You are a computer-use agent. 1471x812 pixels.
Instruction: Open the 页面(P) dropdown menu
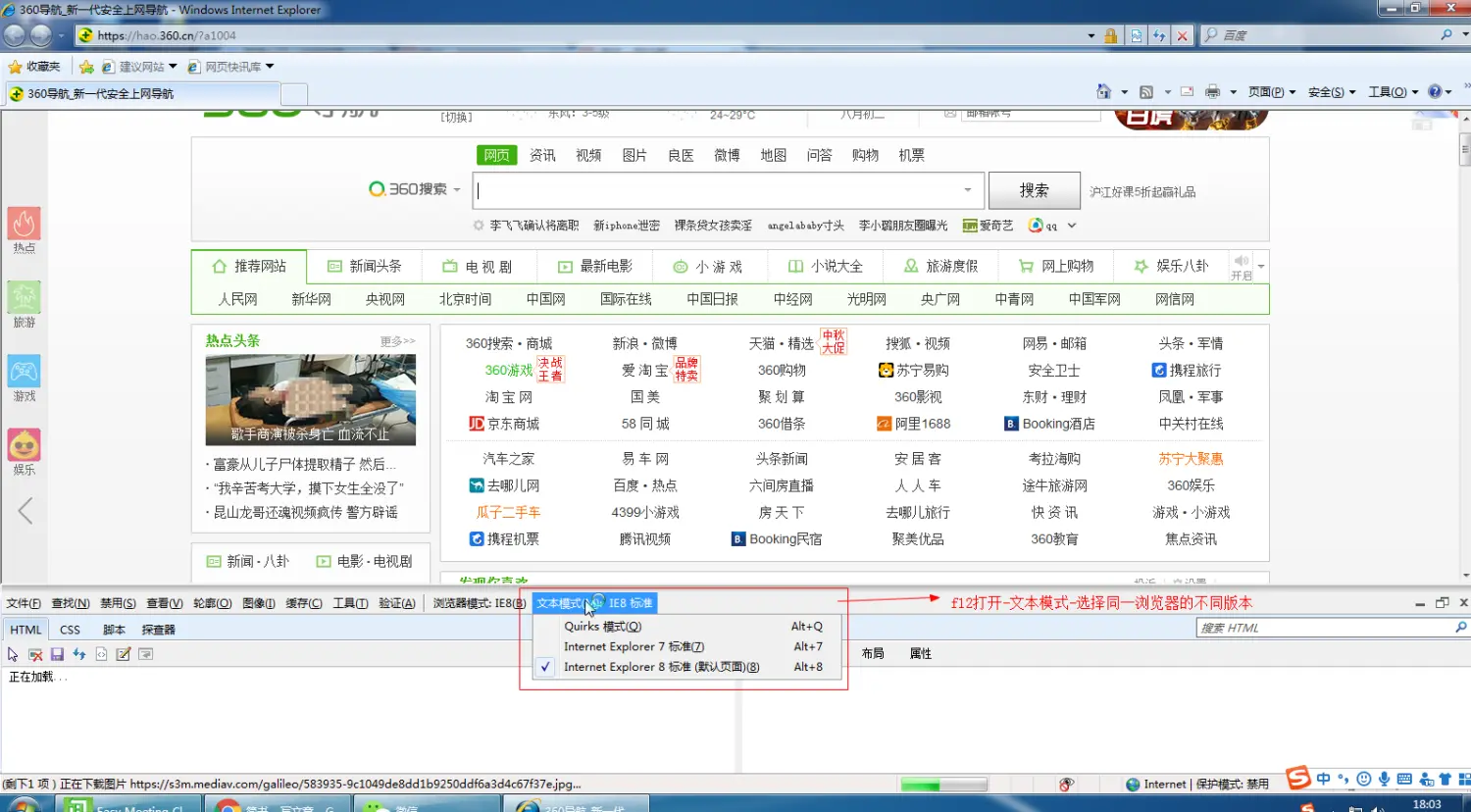pos(1272,92)
